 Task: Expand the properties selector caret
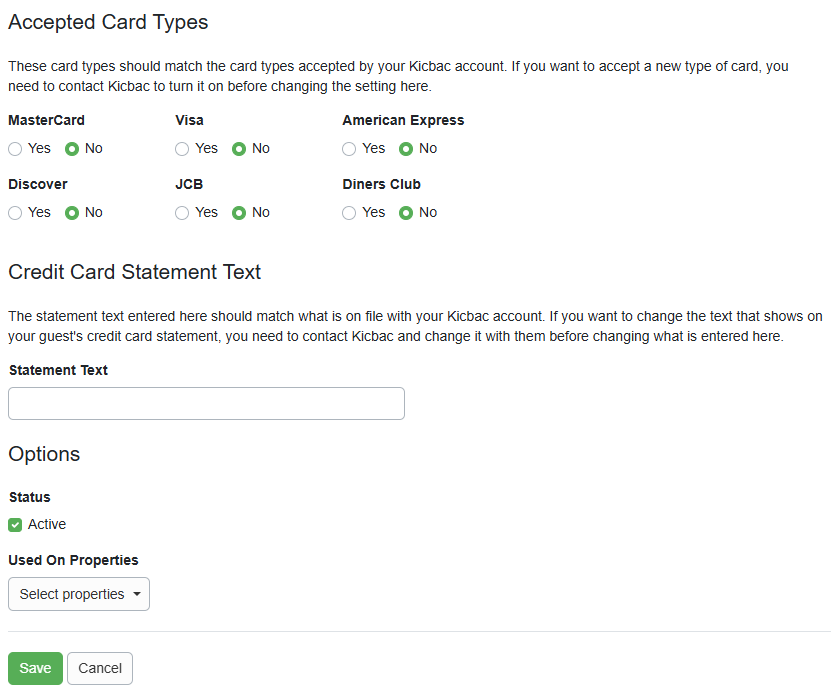pos(138,594)
